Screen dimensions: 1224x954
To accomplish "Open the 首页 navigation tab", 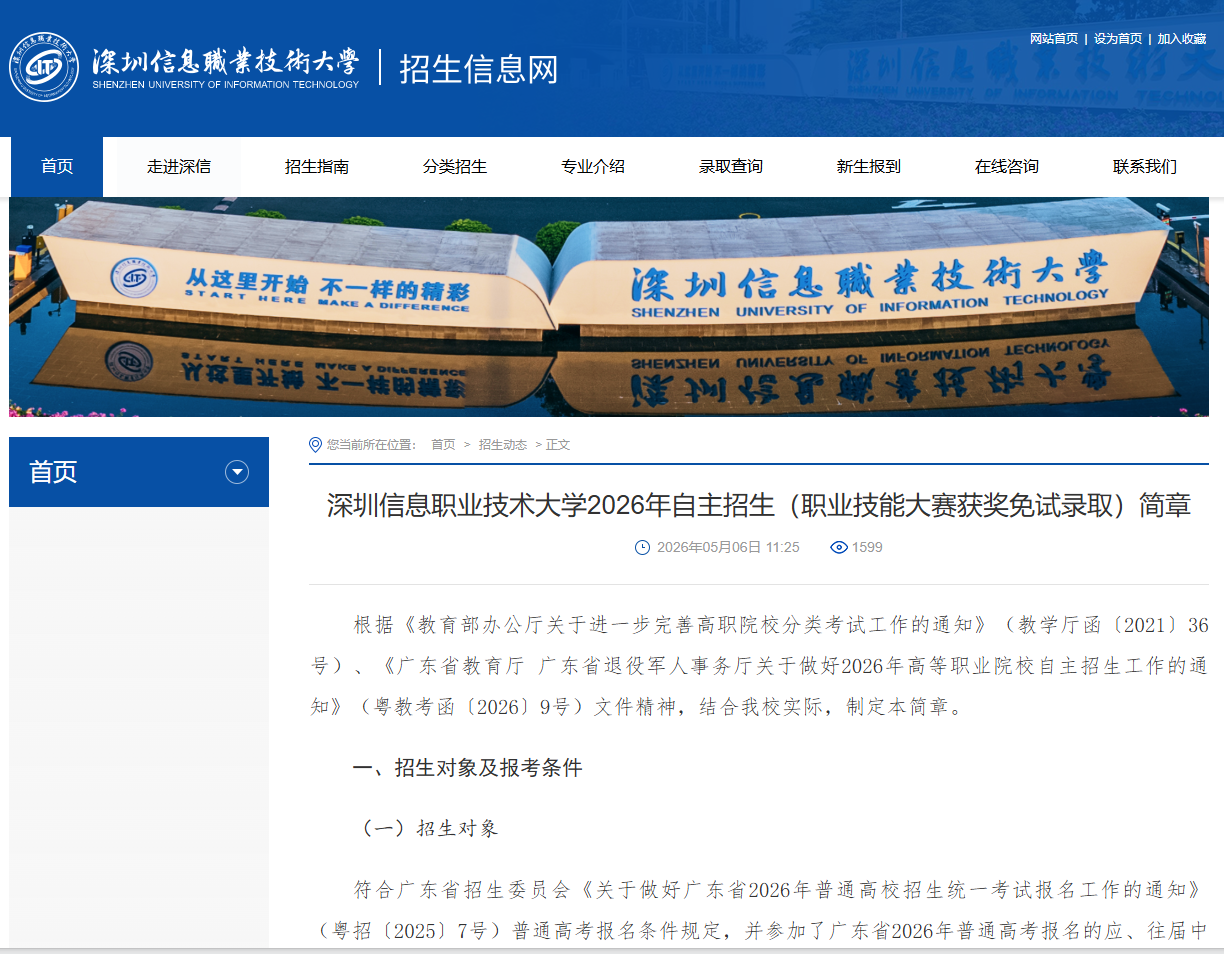I will [57, 167].
